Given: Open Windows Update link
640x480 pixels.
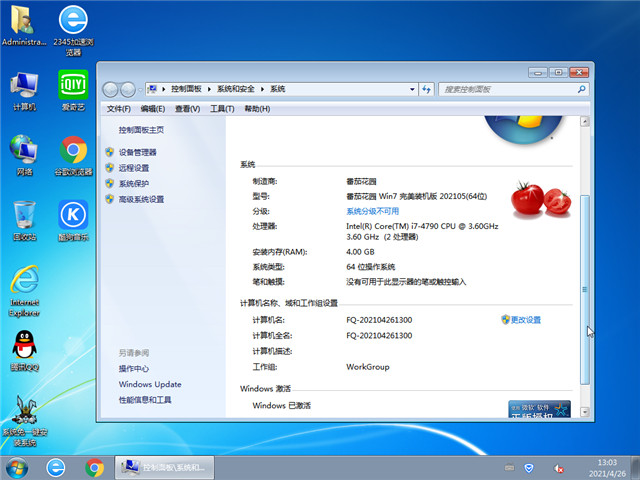Looking at the screenshot, I should pos(150,384).
